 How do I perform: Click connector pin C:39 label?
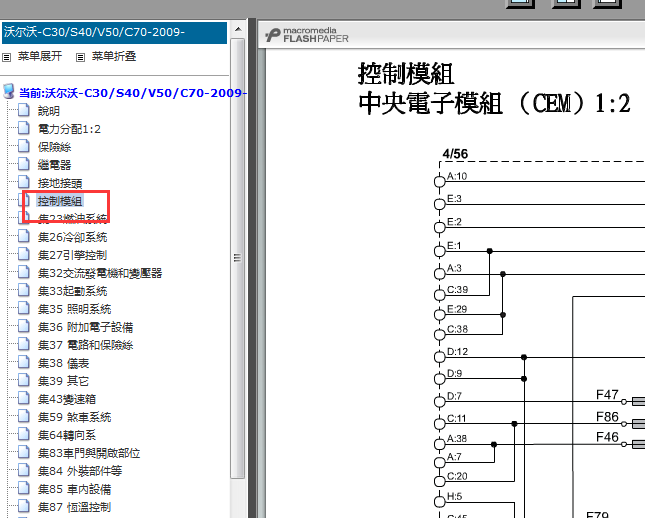click(457, 290)
